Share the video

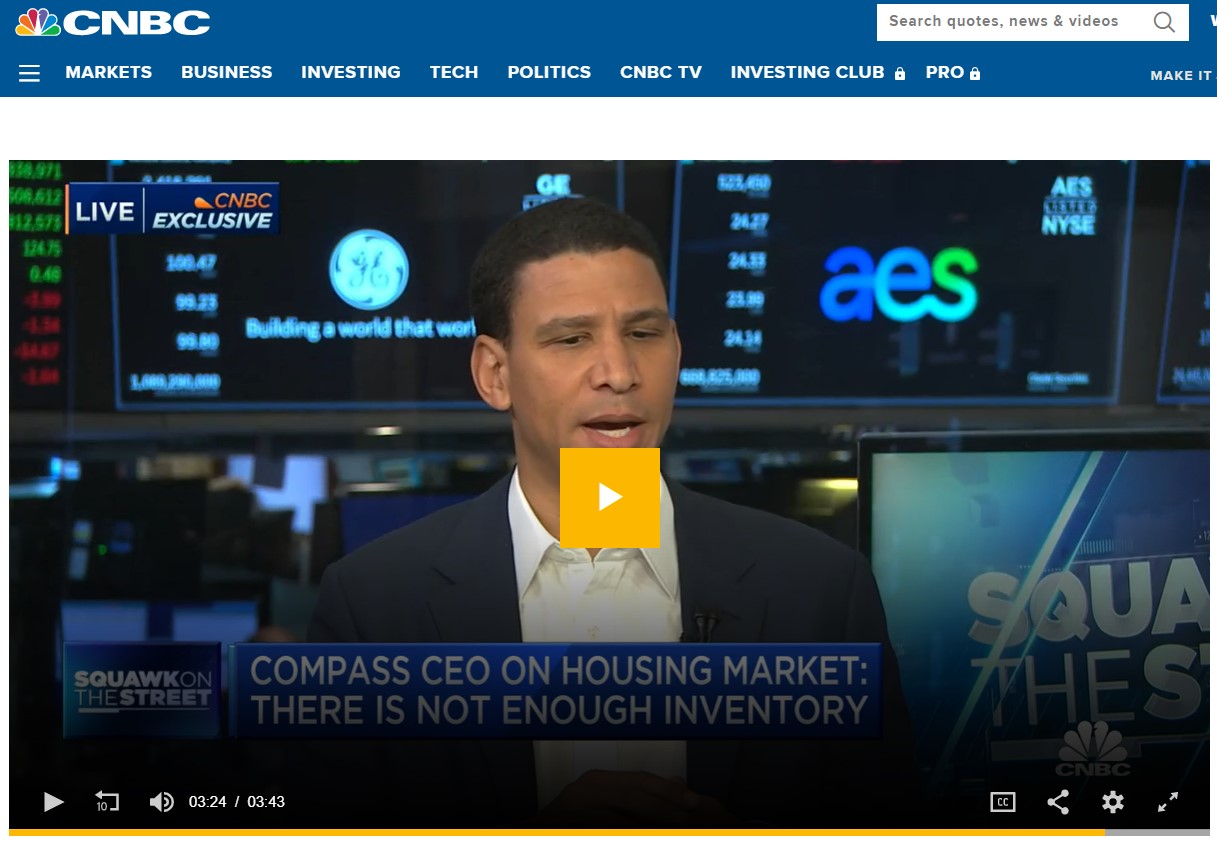1058,802
